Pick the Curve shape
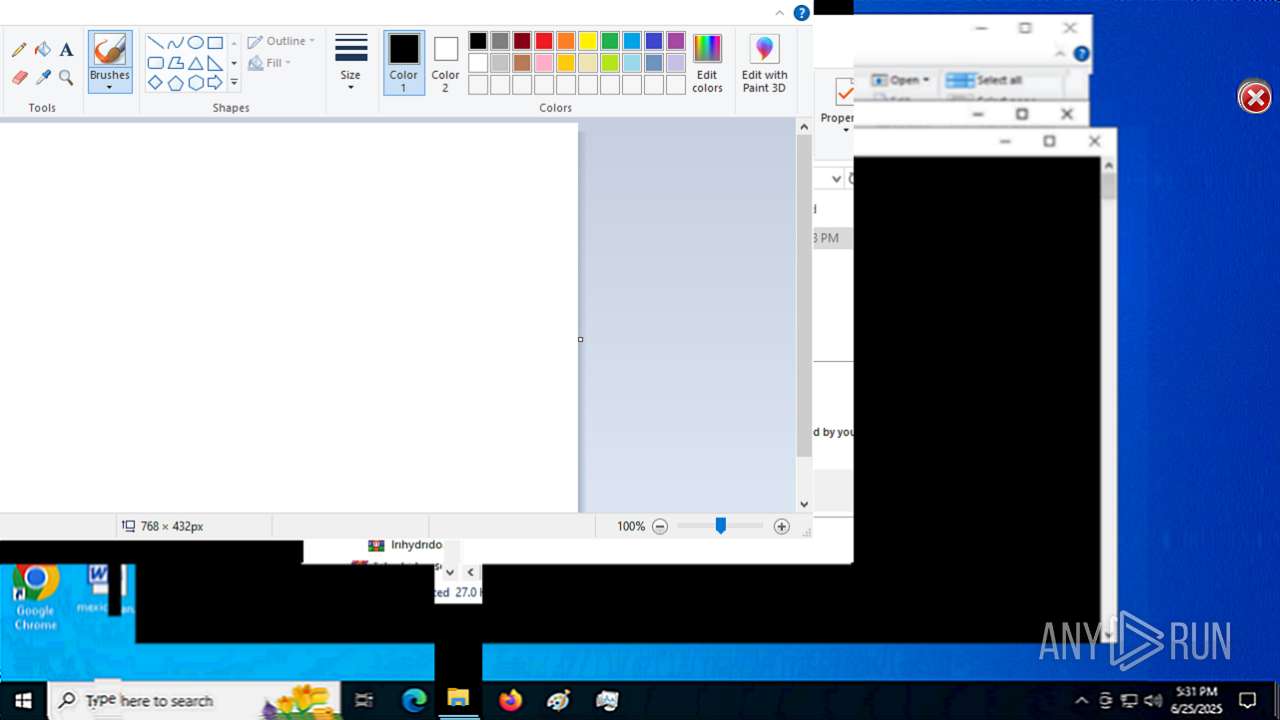The width and height of the screenshot is (1280, 720). point(175,43)
